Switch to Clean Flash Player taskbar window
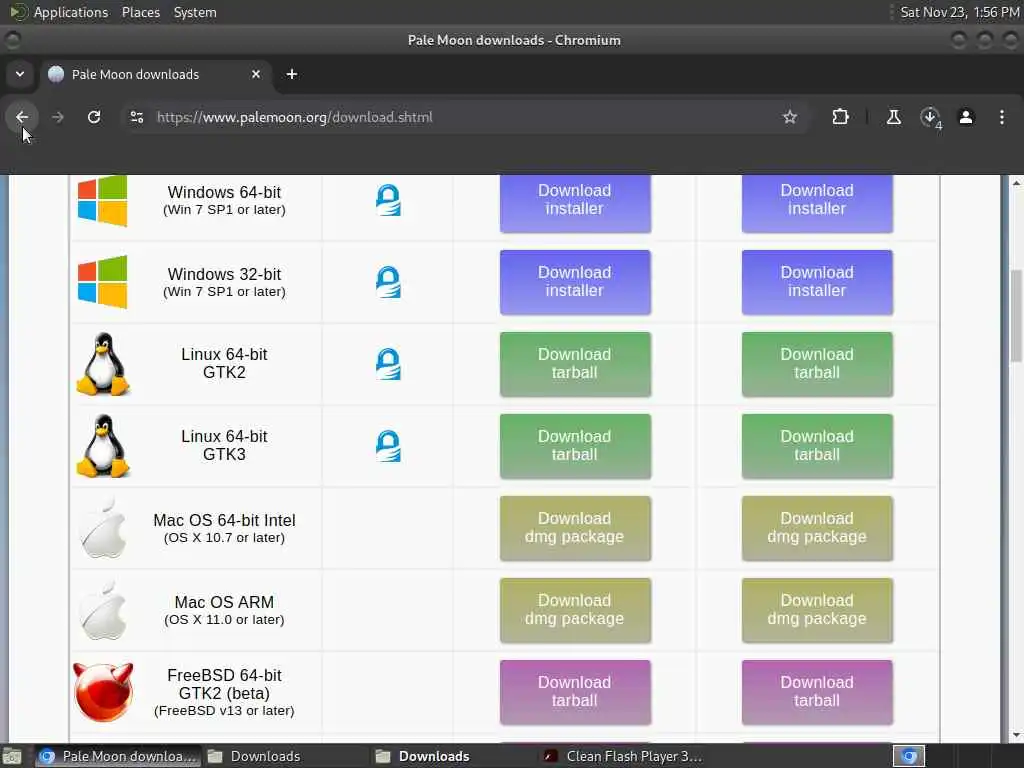Image resolution: width=1024 pixels, height=768 pixels. pos(622,756)
